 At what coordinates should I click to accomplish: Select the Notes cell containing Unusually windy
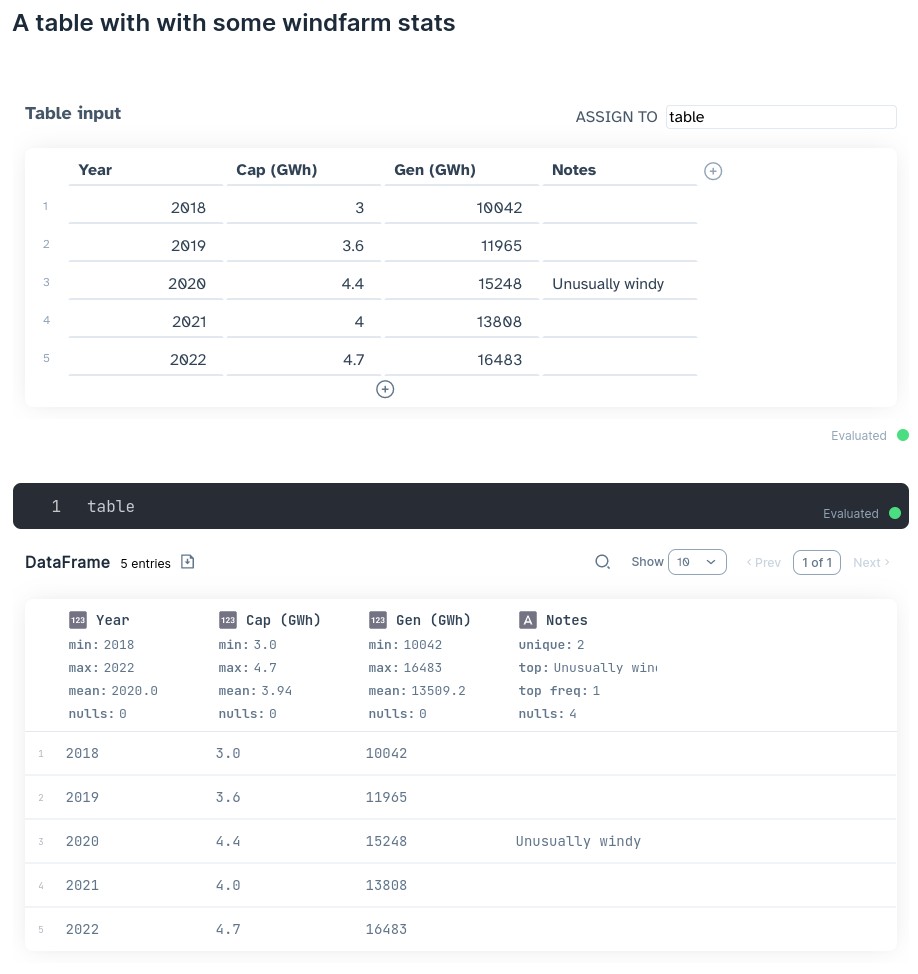[619, 284]
